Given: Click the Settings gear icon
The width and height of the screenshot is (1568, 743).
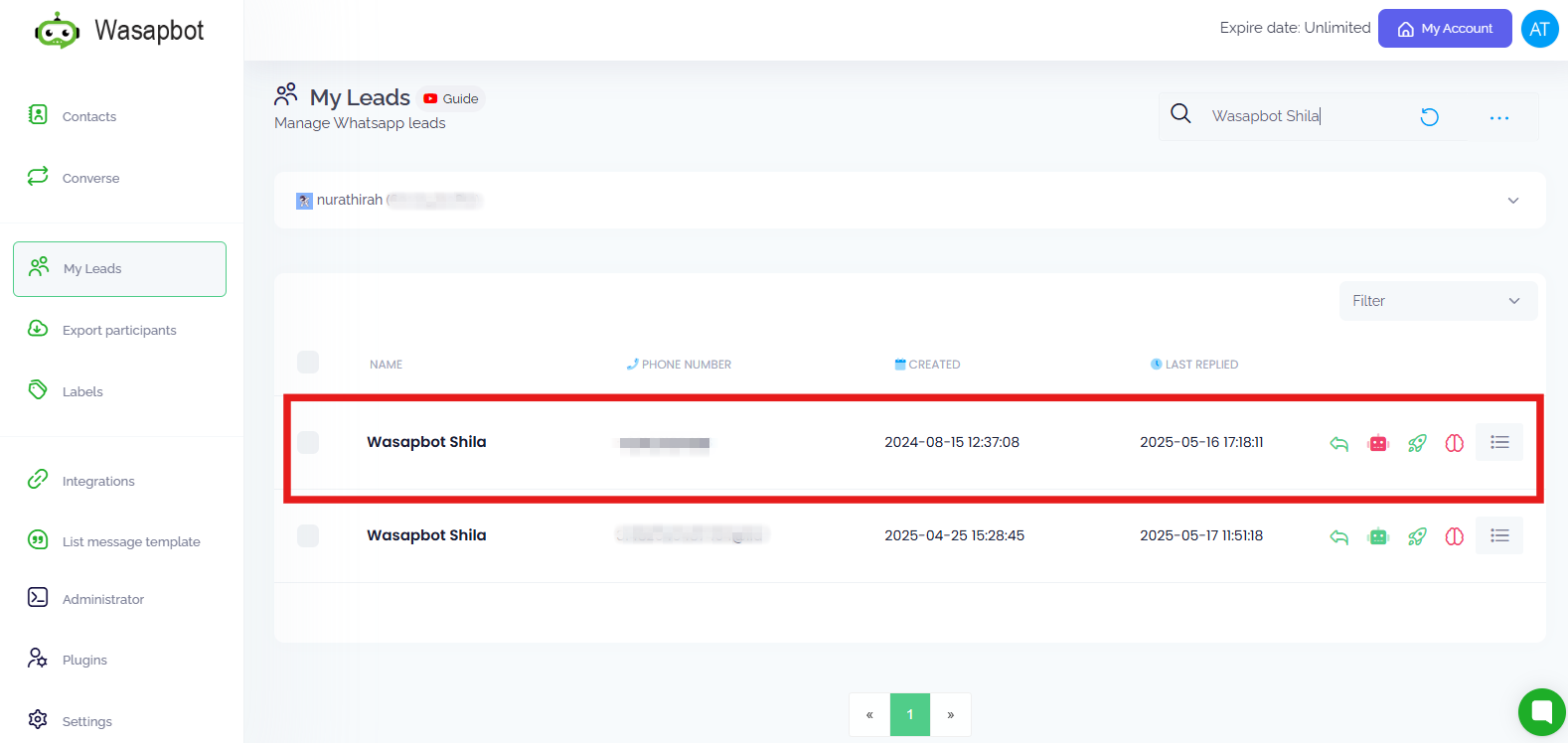Looking at the screenshot, I should pyautogui.click(x=38, y=719).
